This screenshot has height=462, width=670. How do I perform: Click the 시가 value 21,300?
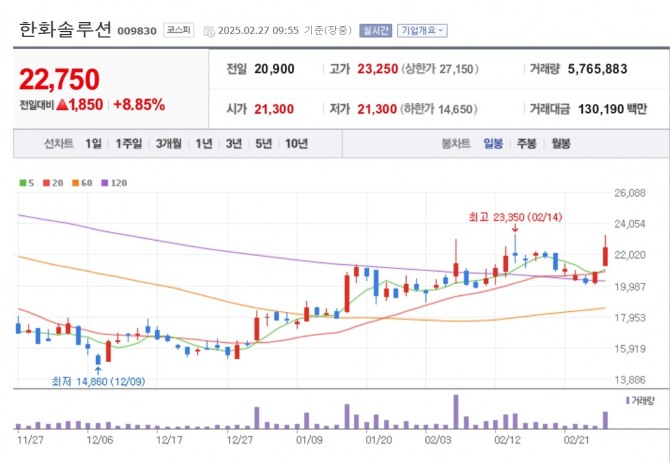click(274, 109)
